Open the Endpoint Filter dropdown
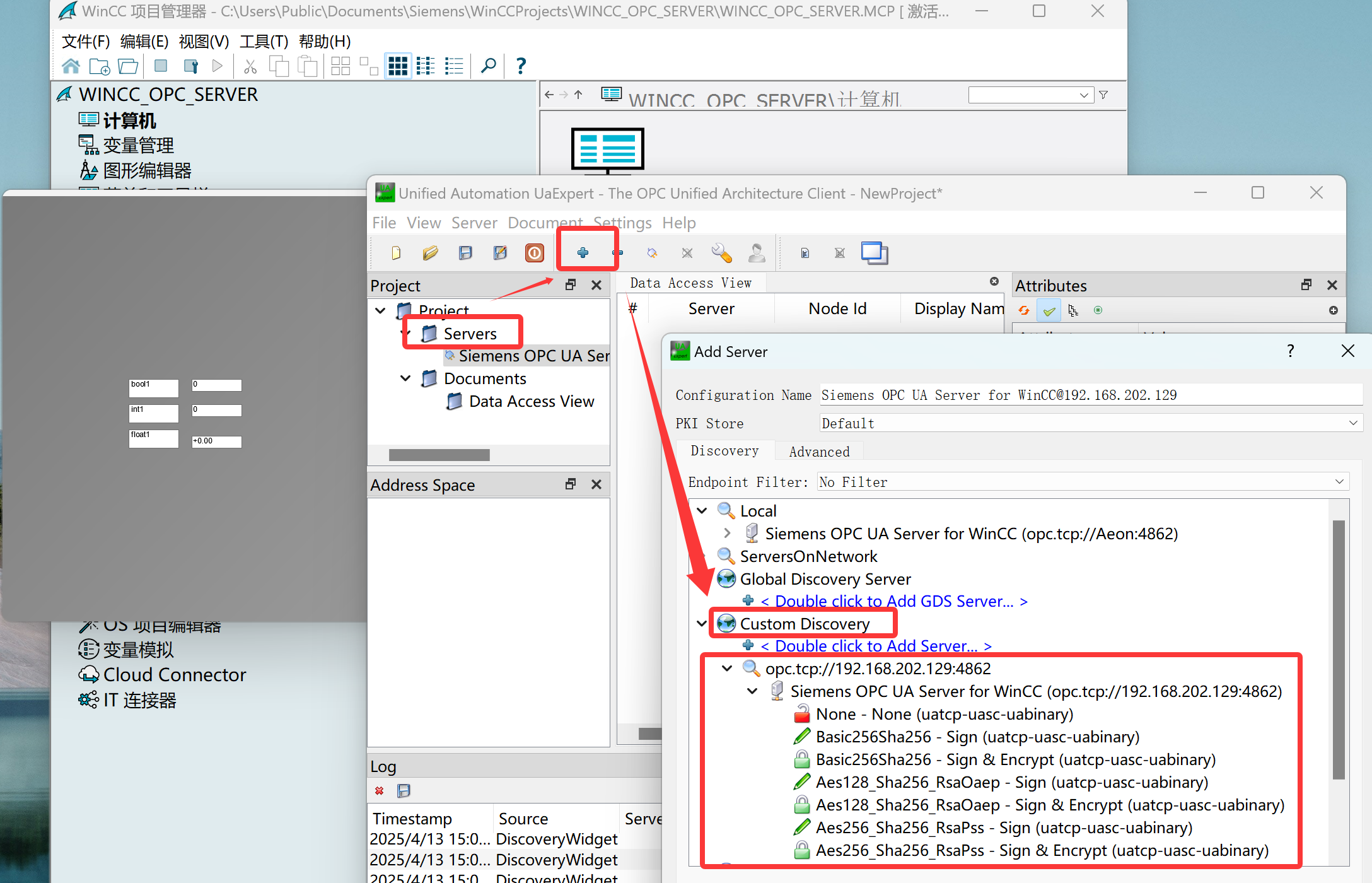1372x883 pixels. point(1339,482)
